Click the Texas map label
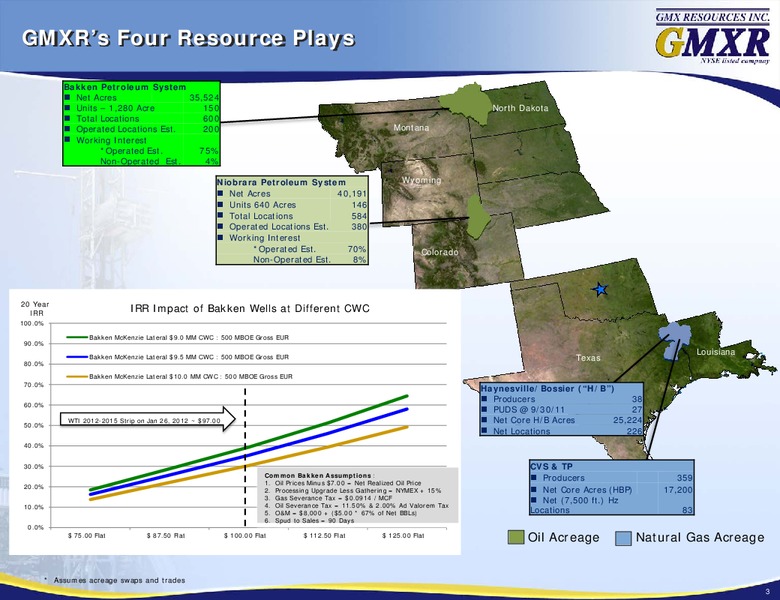Screen dimensions: 780x600 point(588,358)
